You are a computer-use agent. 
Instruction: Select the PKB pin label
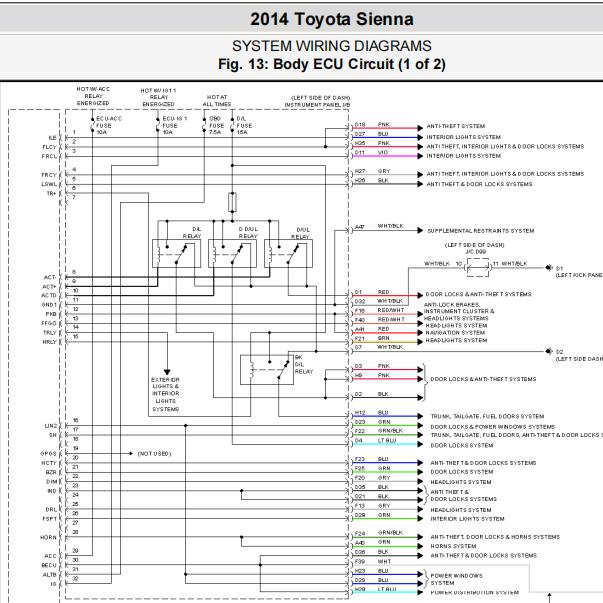(51, 314)
